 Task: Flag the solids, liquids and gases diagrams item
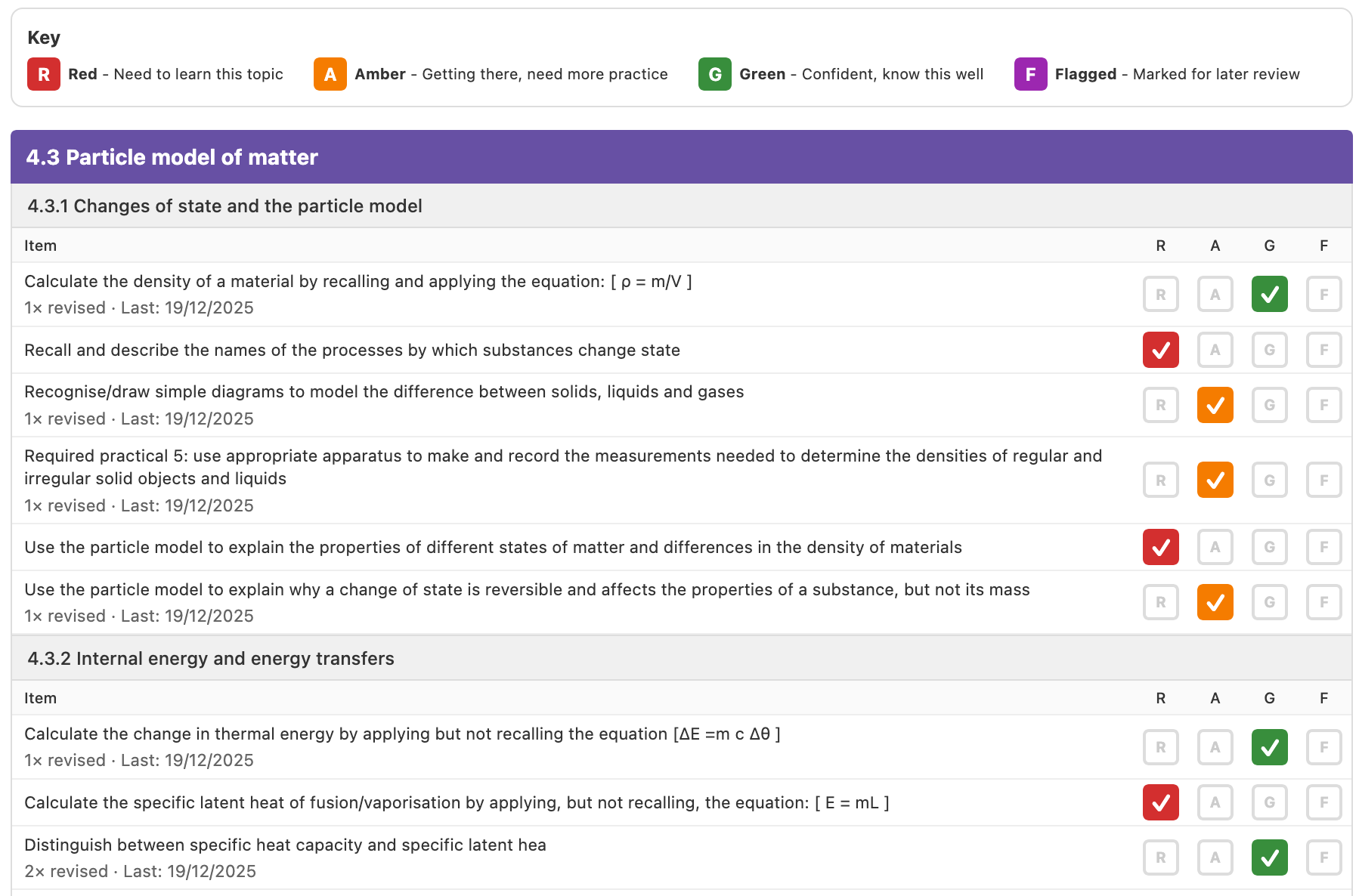1323,405
